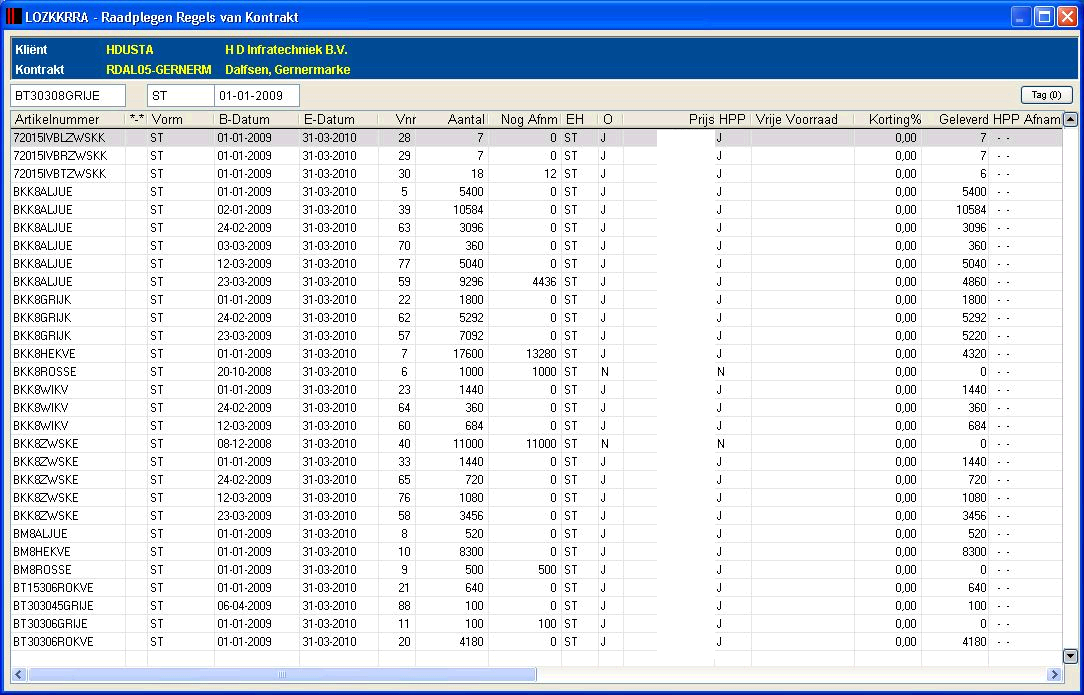Click the 13280 Nog Afnm cell
1084x695 pixels.
[525, 353]
